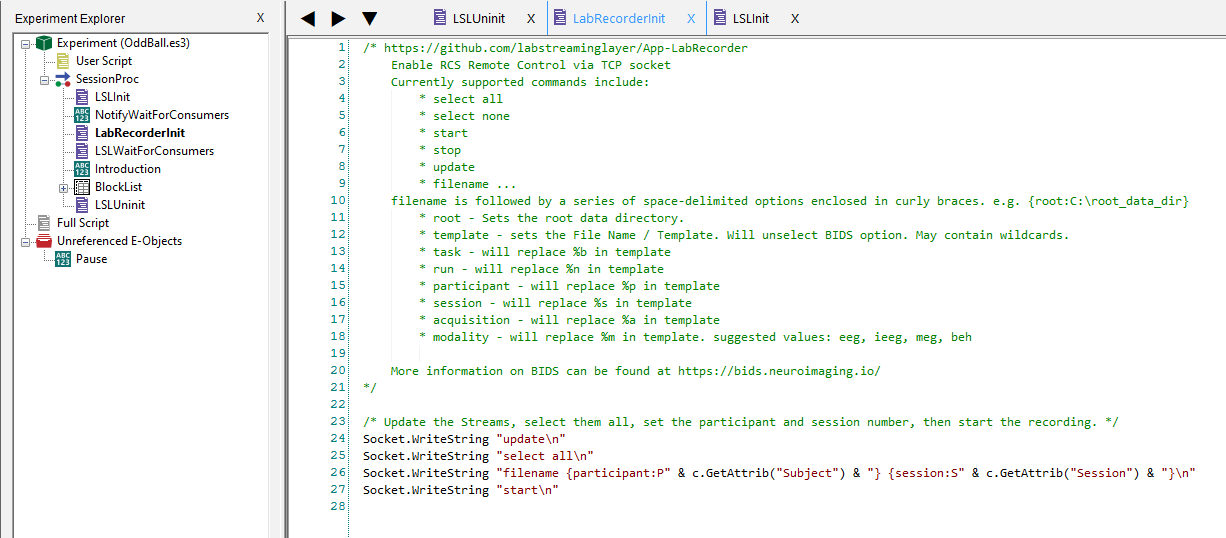Select Introduction in the tree
The width and height of the screenshot is (1226, 538).
pyautogui.click(x=128, y=169)
